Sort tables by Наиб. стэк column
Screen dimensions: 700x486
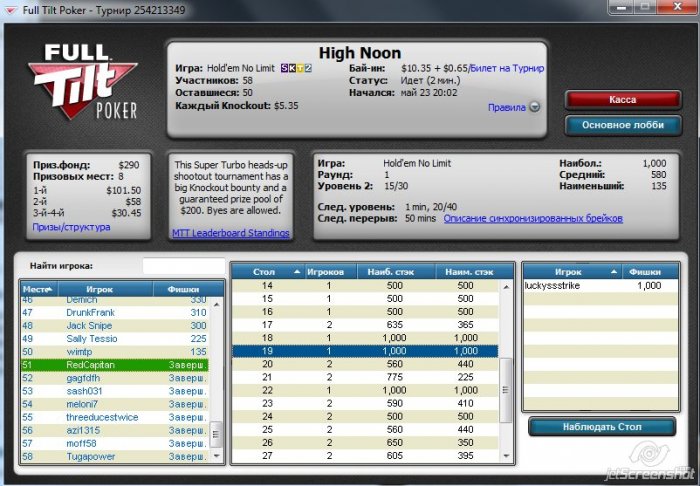tap(396, 272)
